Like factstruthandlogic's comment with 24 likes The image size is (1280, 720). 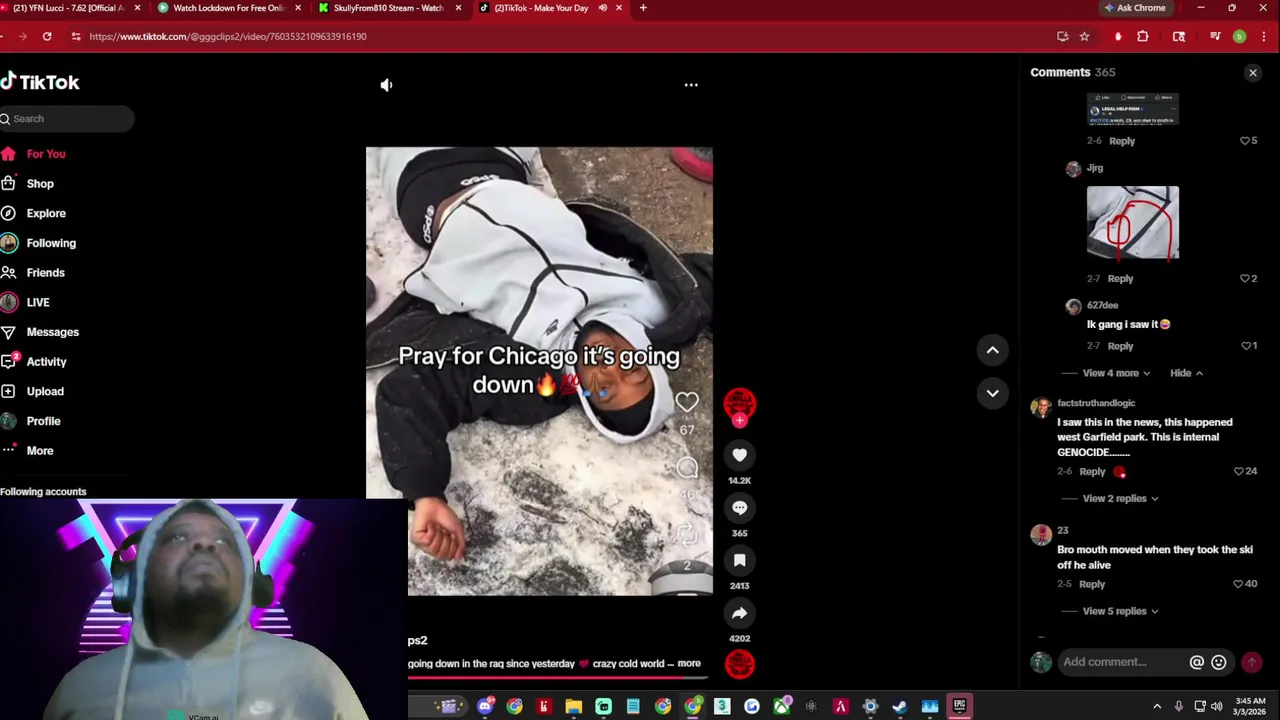pyautogui.click(x=1238, y=472)
